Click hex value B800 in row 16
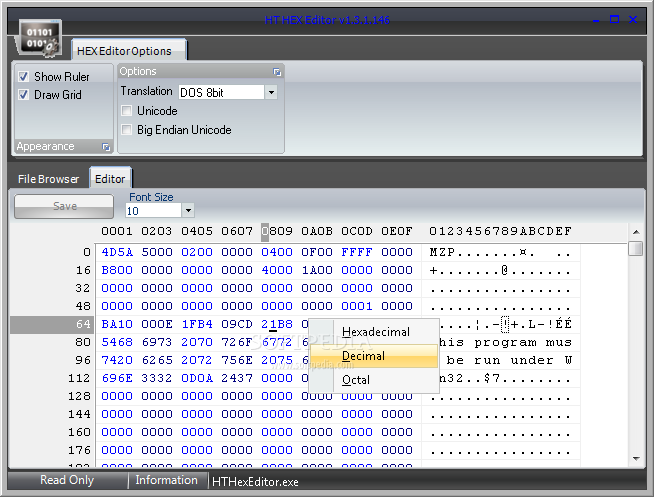Screen dimensions: 654x497 (x=117, y=270)
